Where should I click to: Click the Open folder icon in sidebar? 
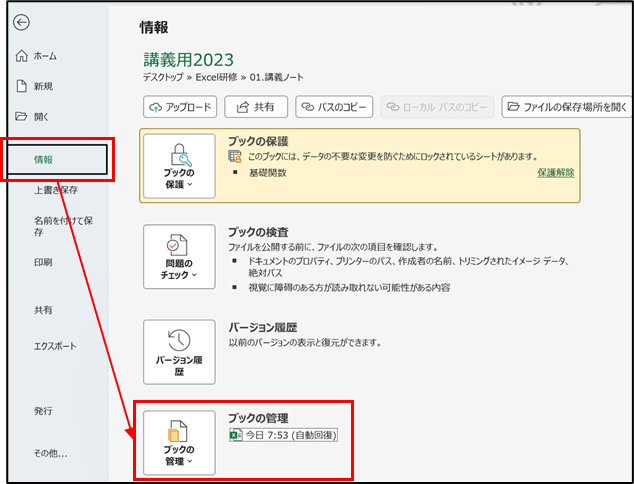[21, 116]
